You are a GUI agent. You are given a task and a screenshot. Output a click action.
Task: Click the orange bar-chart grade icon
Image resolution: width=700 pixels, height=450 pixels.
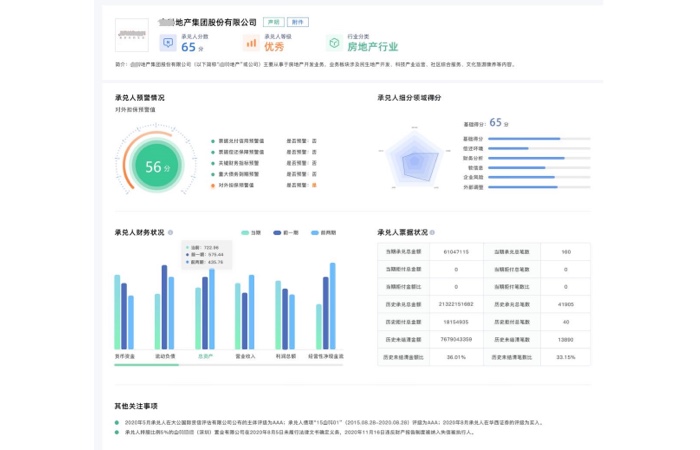click(x=251, y=43)
